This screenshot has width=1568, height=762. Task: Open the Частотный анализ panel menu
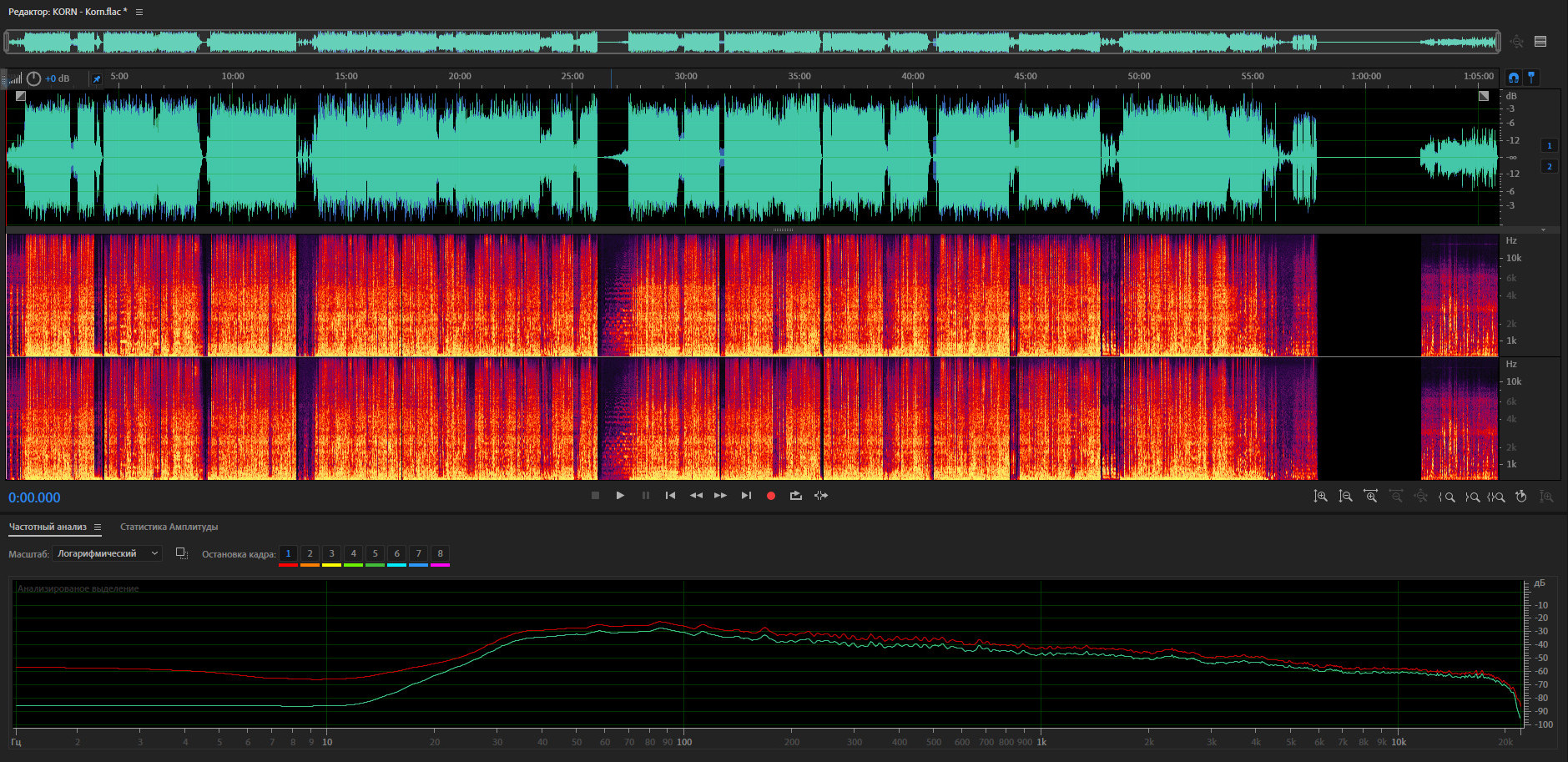point(98,527)
